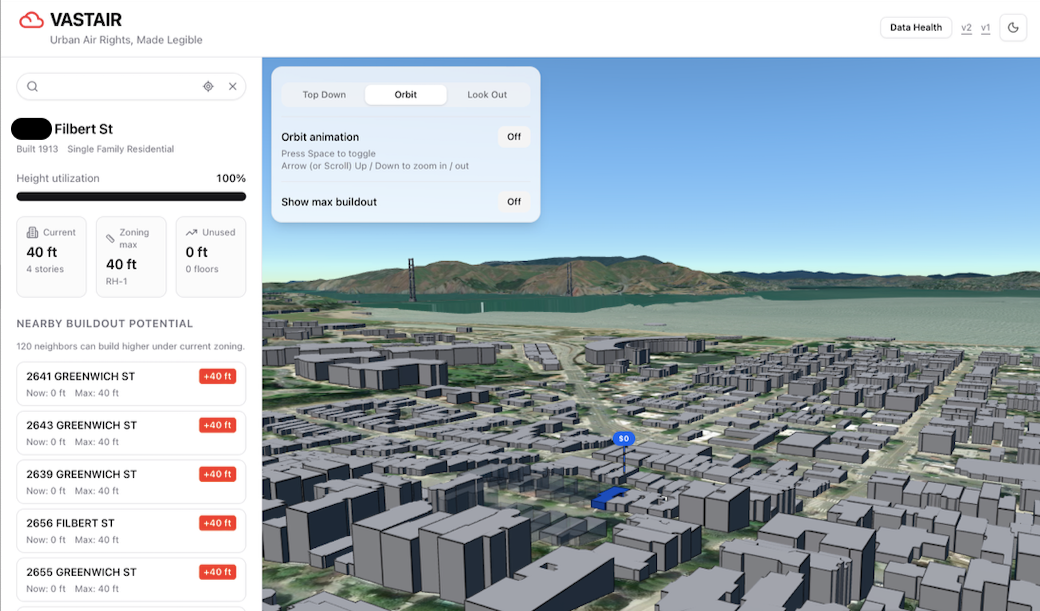Click +40 ft badge on 2639 Greenwich
This screenshot has width=1040, height=611.
point(218,474)
